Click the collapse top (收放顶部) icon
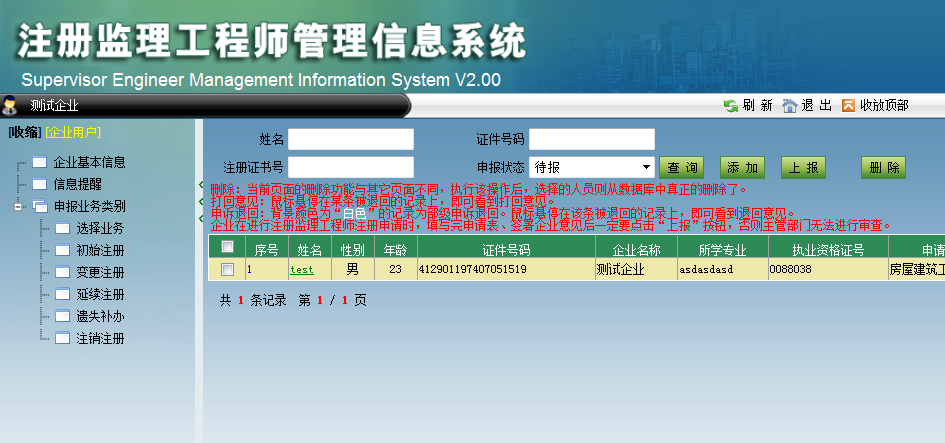This screenshot has width=945, height=443. (849, 105)
